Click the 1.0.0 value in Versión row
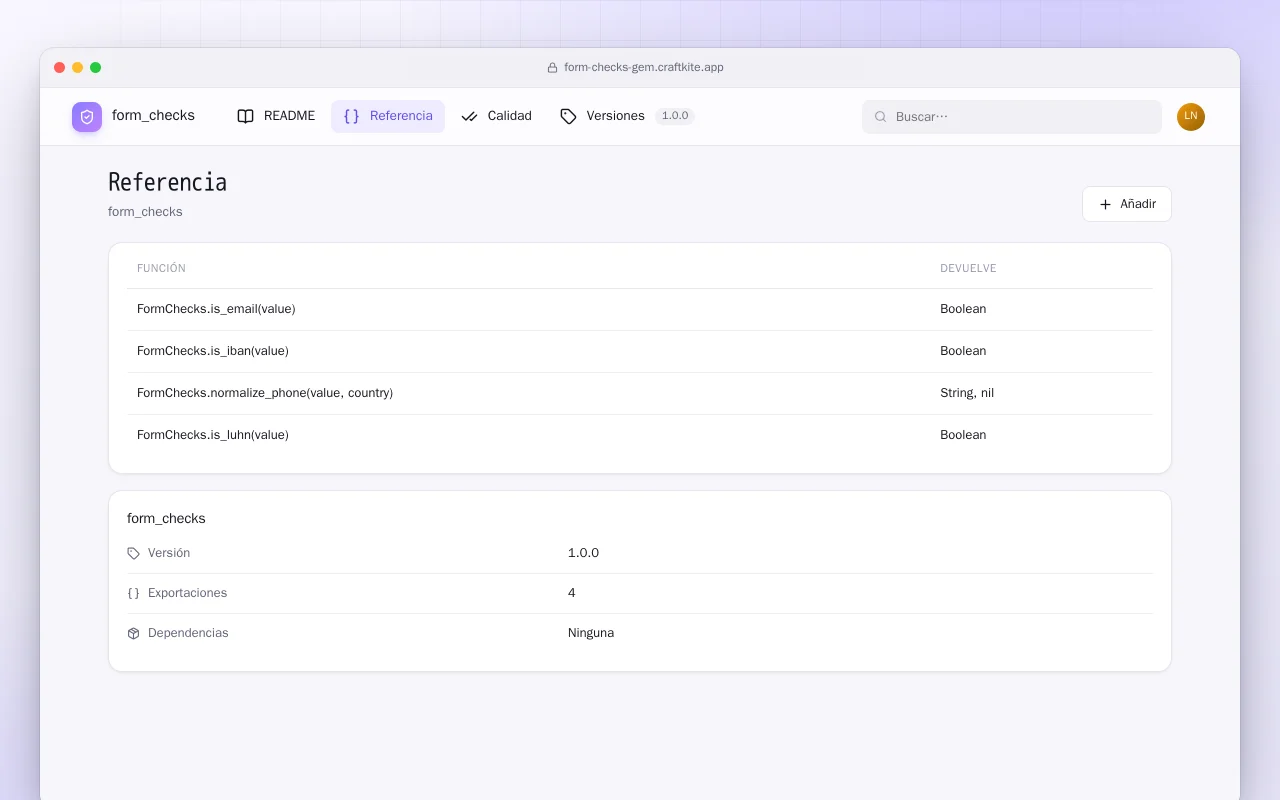Screen dimensions: 1280x800 [583, 553]
